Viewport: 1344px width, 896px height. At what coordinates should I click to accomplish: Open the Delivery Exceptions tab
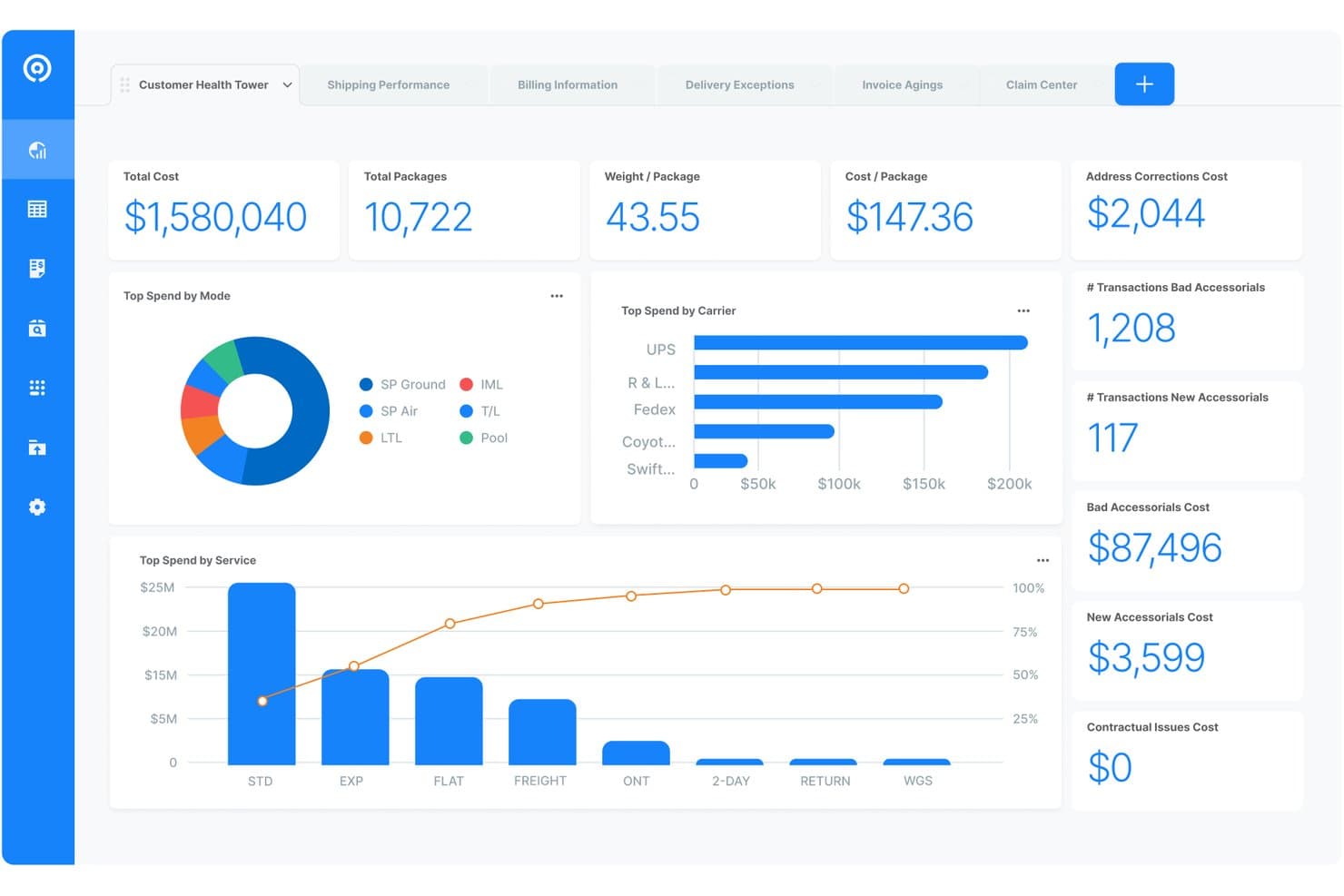740,84
